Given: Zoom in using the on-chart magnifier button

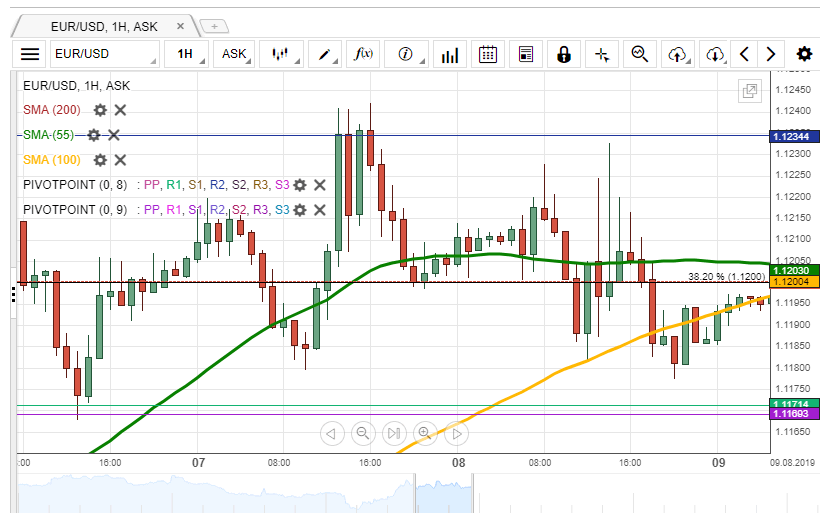Looking at the screenshot, I should coord(425,433).
